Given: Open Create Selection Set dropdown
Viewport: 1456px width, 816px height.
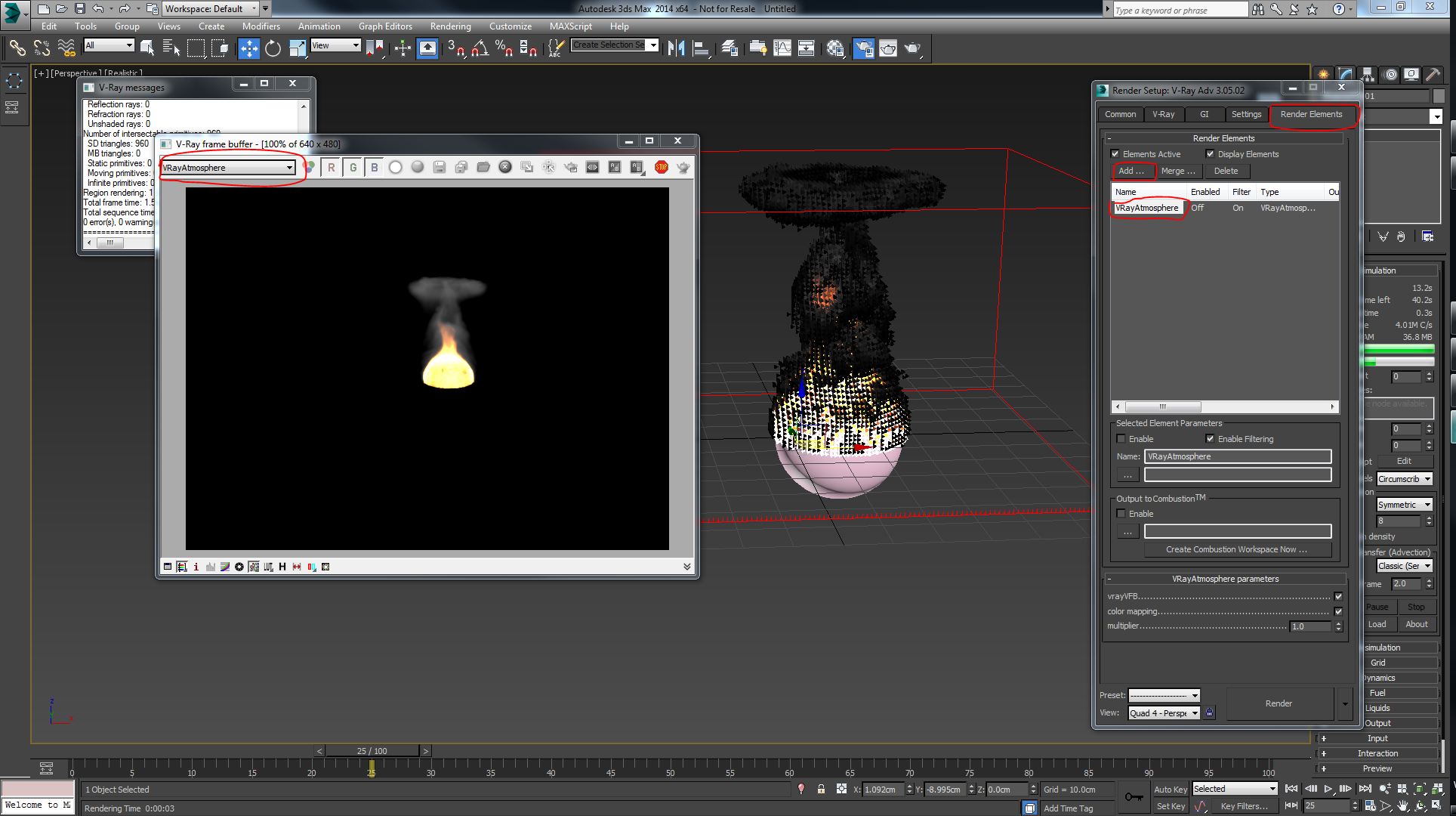Looking at the screenshot, I should coord(615,45).
